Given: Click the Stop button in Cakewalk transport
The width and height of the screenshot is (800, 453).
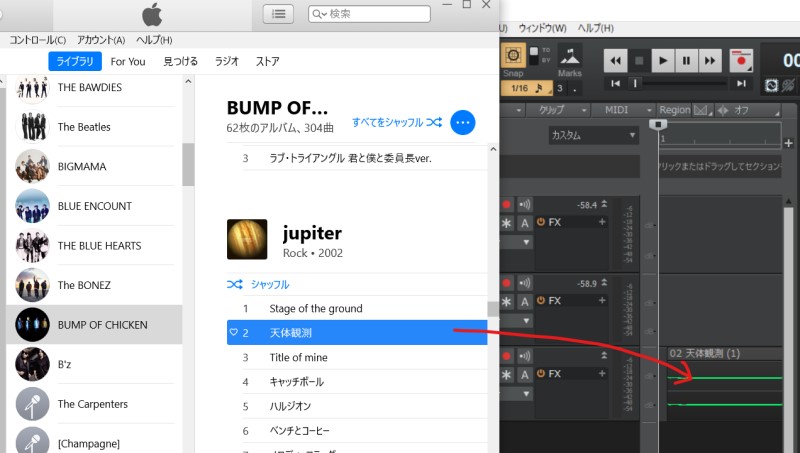Looking at the screenshot, I should pos(639,61).
